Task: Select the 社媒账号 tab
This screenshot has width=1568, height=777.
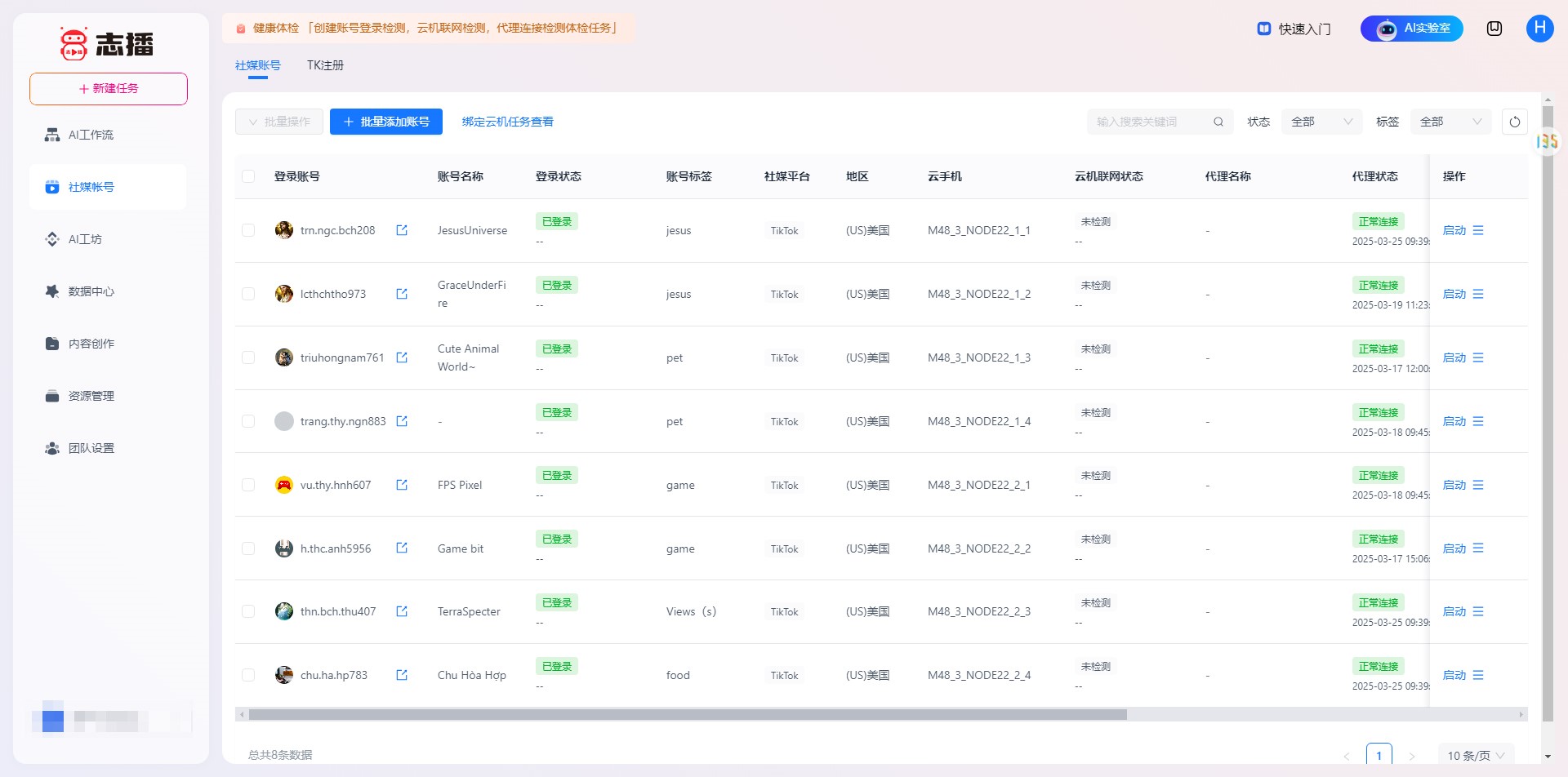Action: tap(258, 64)
